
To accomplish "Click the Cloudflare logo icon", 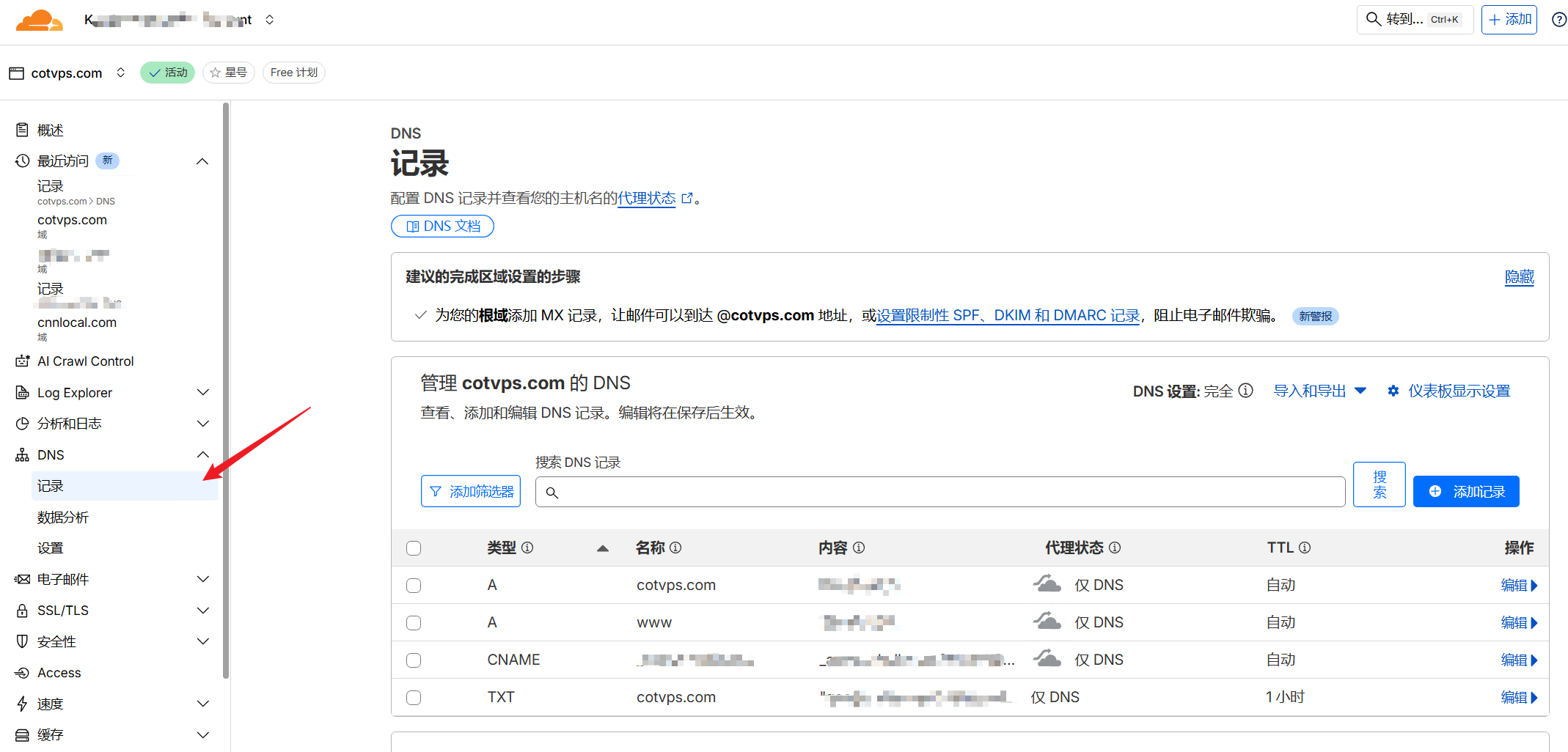I will (39, 20).
